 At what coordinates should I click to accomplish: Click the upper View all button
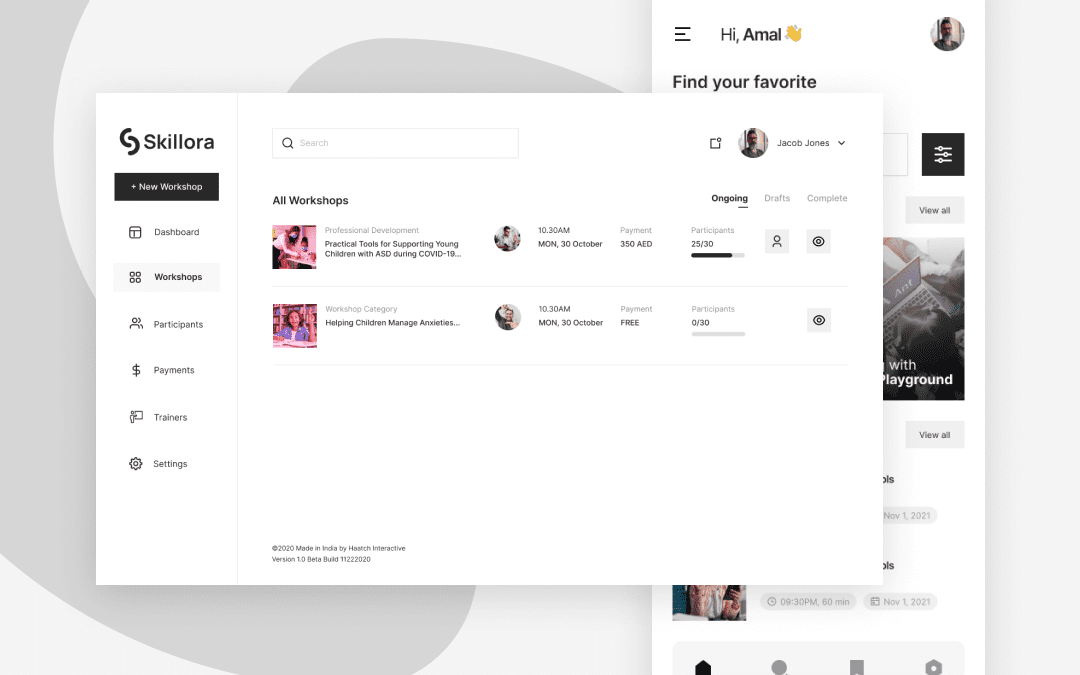(x=935, y=210)
